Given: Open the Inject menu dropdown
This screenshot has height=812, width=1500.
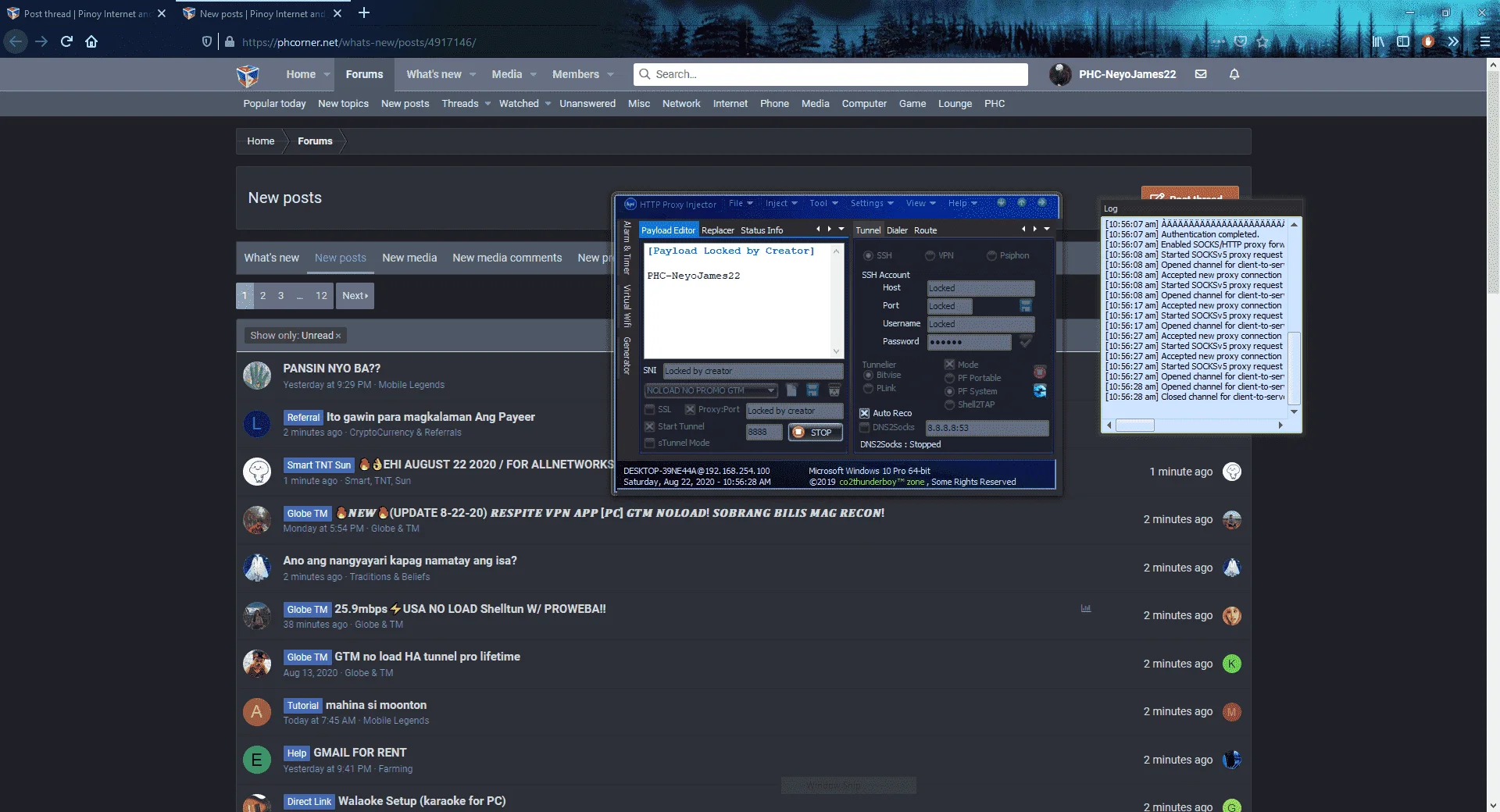Looking at the screenshot, I should (x=781, y=203).
